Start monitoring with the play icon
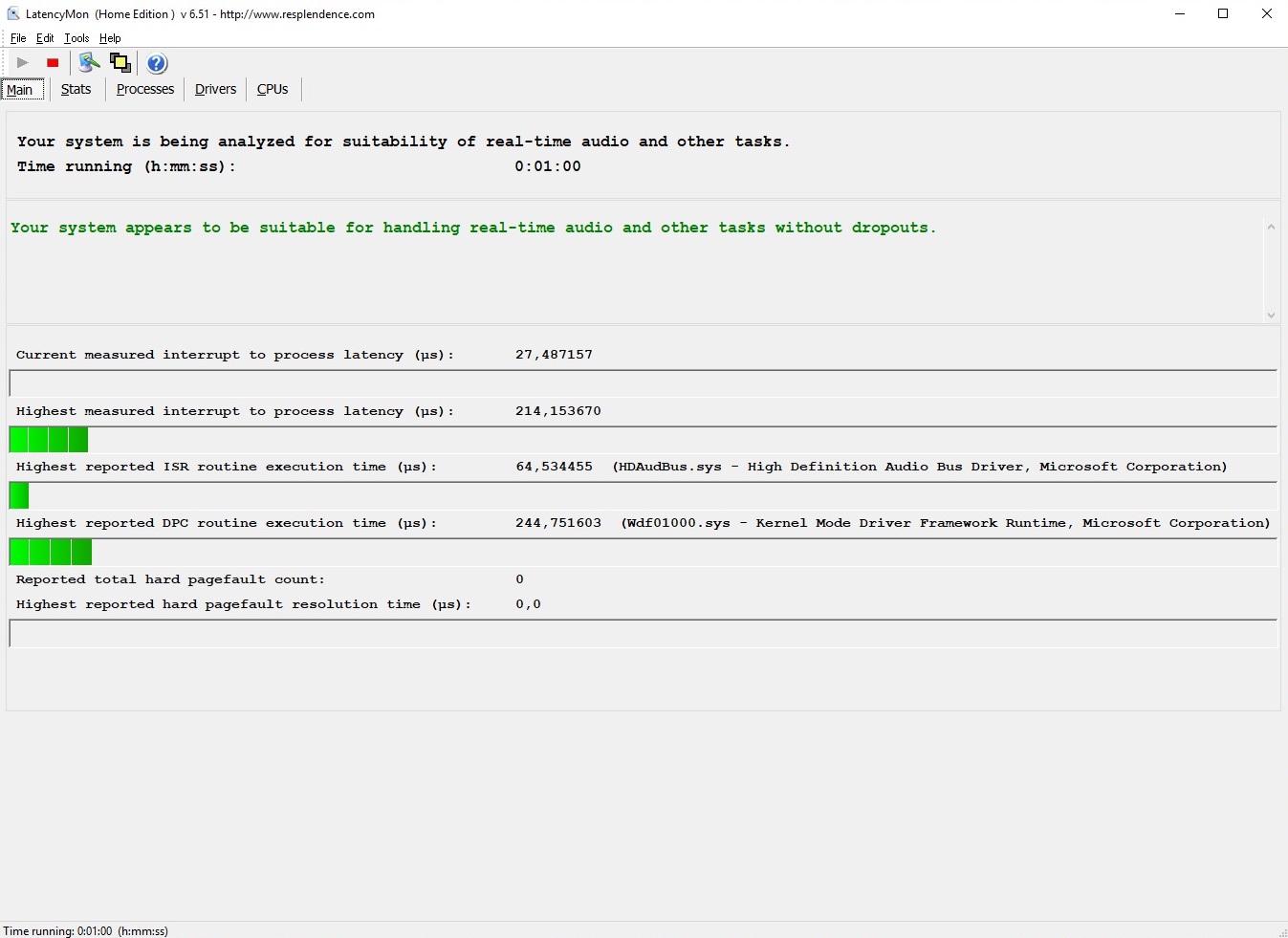The width and height of the screenshot is (1288, 938). tap(23, 63)
